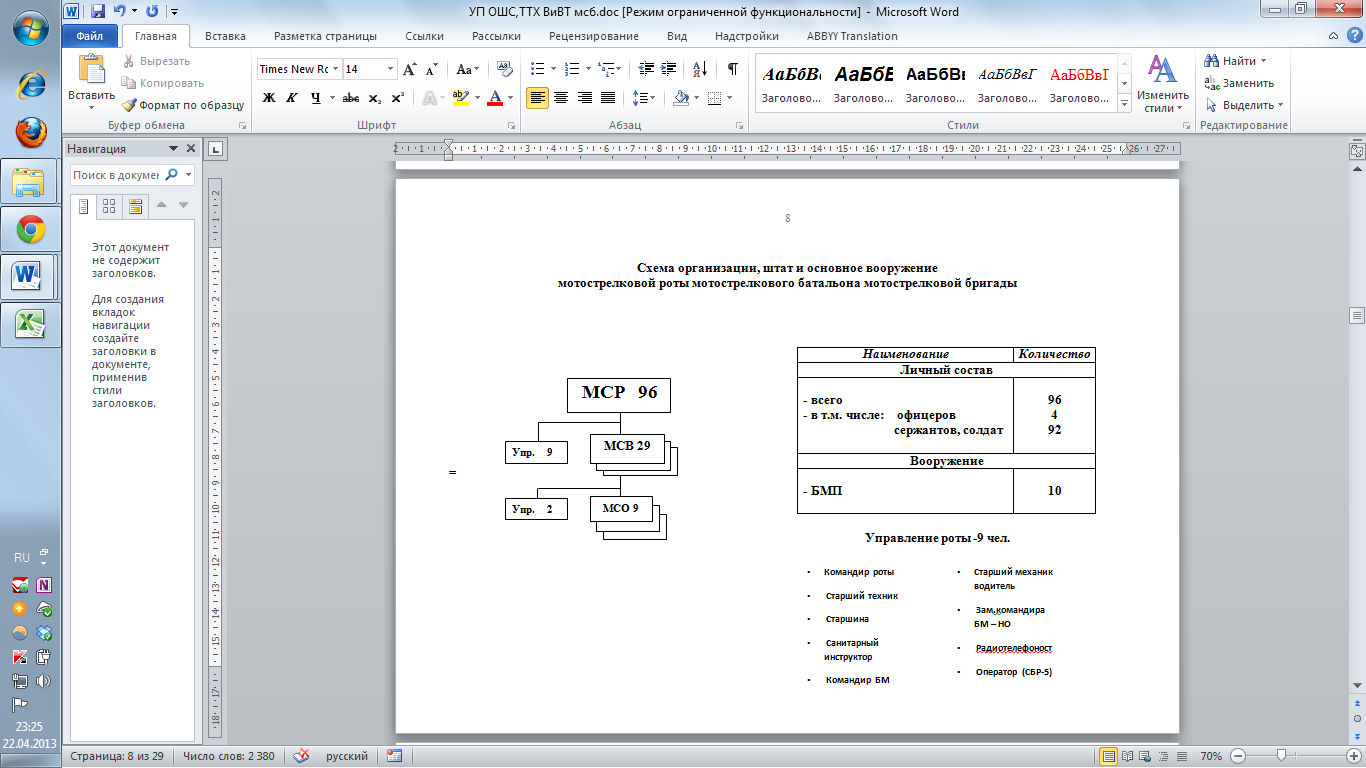This screenshot has height=768, width=1366.
Task: Activate Format Painter (Формат по образцу)
Action: tap(183, 105)
